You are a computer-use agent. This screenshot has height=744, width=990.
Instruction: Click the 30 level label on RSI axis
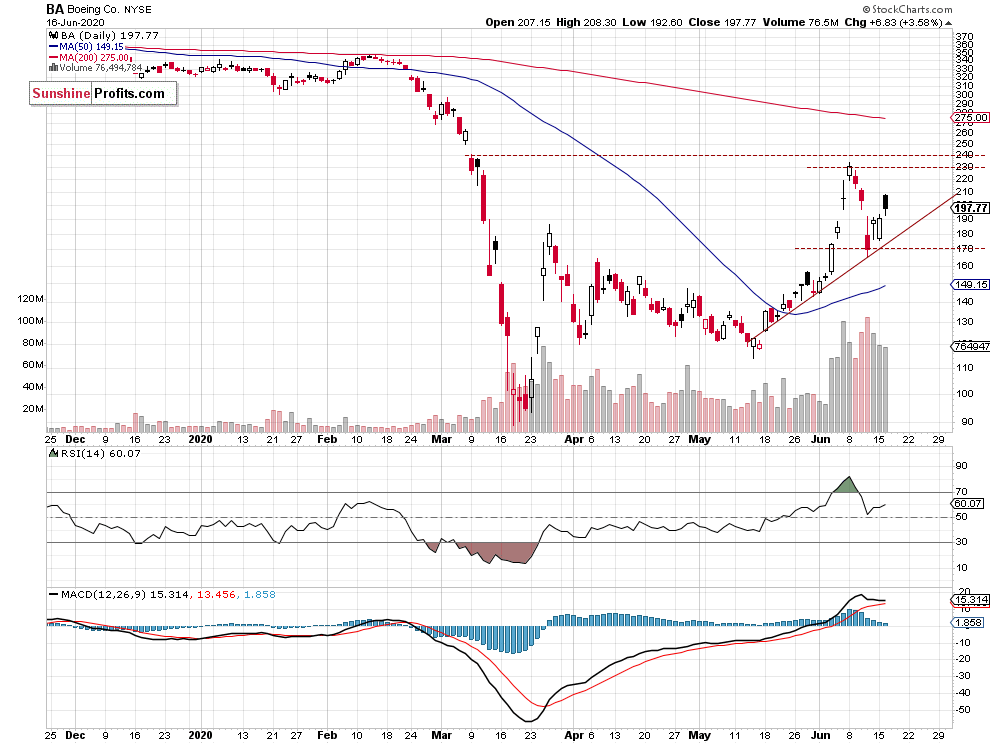962,541
